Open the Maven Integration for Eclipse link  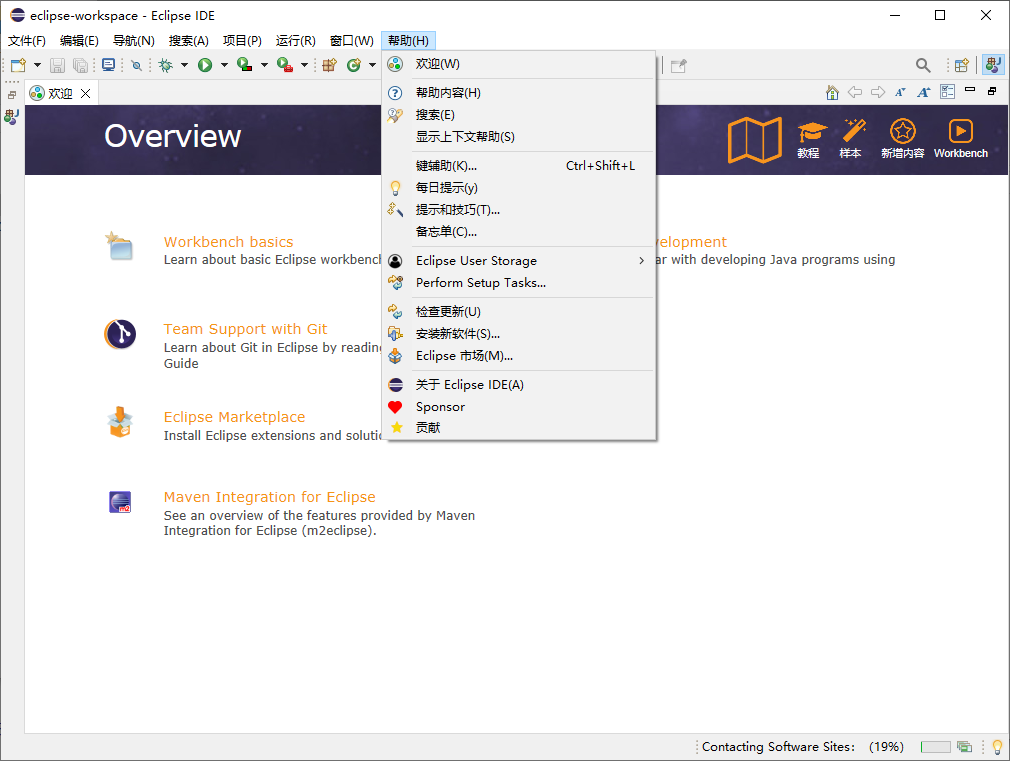269,497
